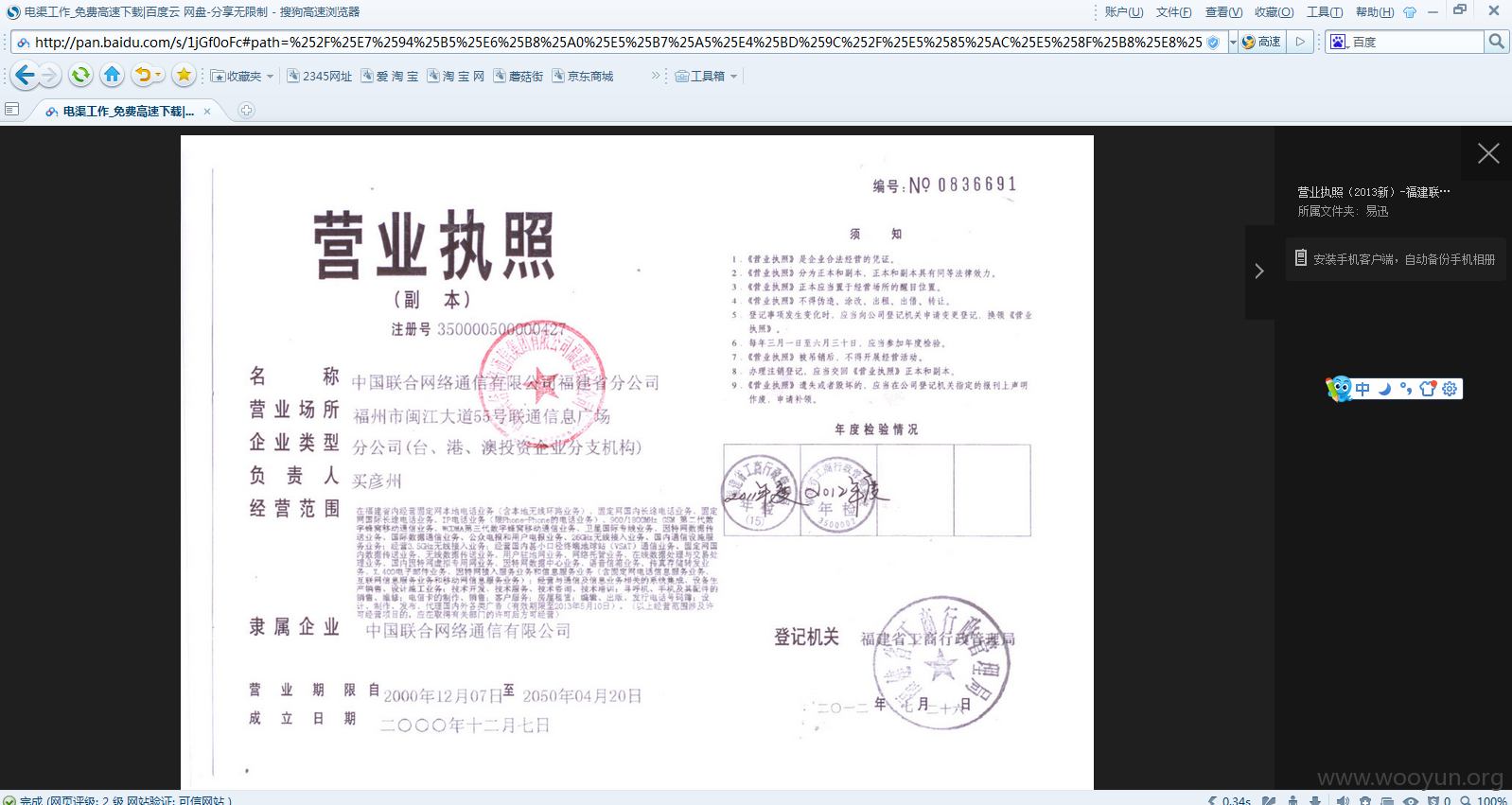Open the 2345网址 bookmark
This screenshot has height=805, width=1512.
tap(320, 76)
